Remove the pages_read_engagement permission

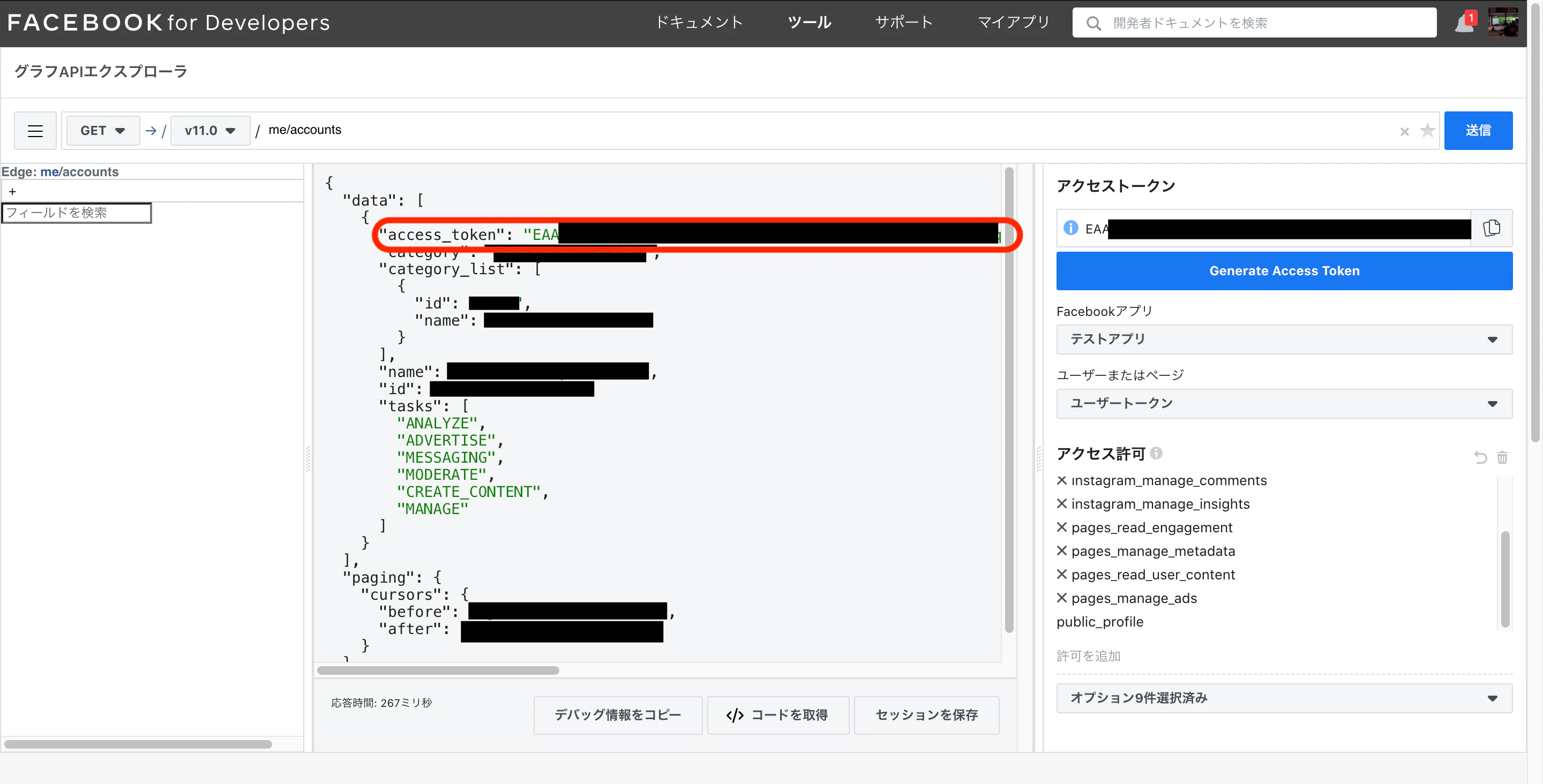(1061, 527)
